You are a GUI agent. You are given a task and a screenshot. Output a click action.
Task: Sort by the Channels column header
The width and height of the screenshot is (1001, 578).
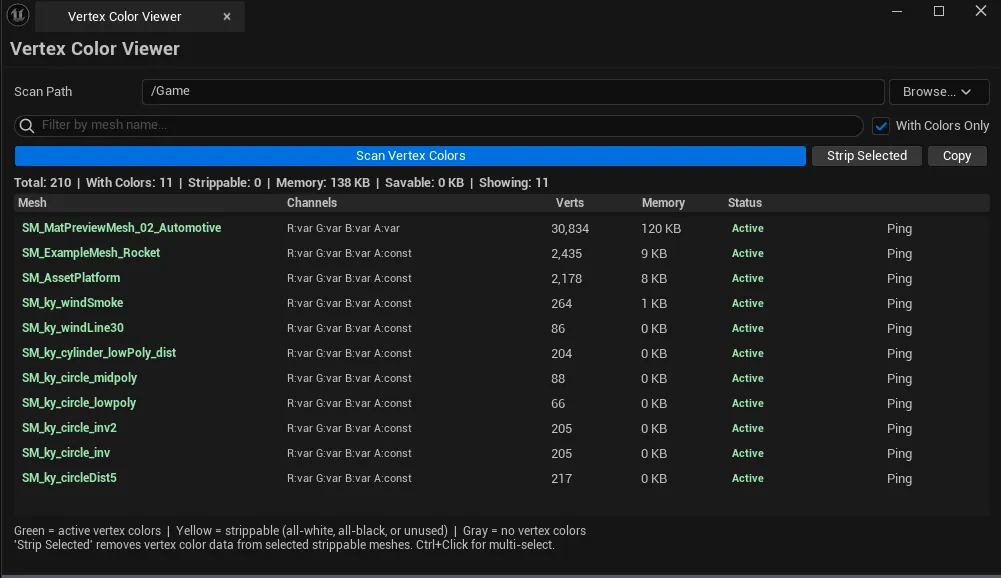click(312, 202)
